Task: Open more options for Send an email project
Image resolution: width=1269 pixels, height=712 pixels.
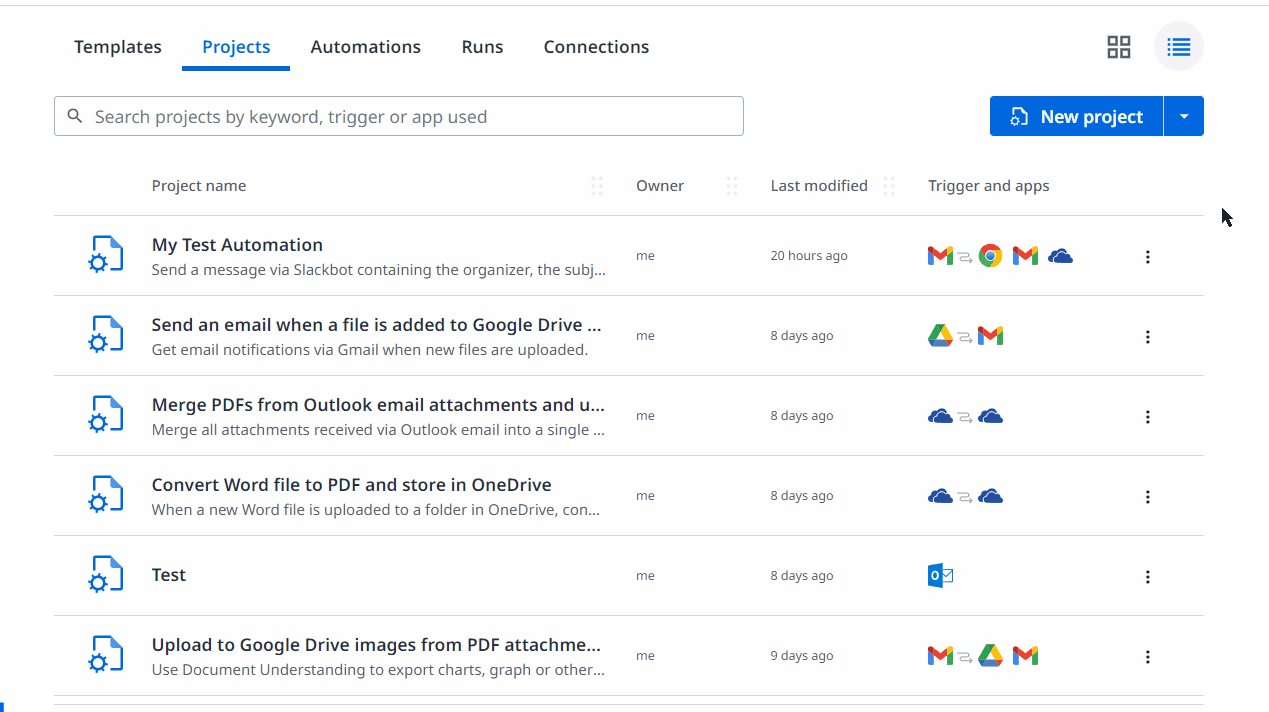Action: point(1147,337)
